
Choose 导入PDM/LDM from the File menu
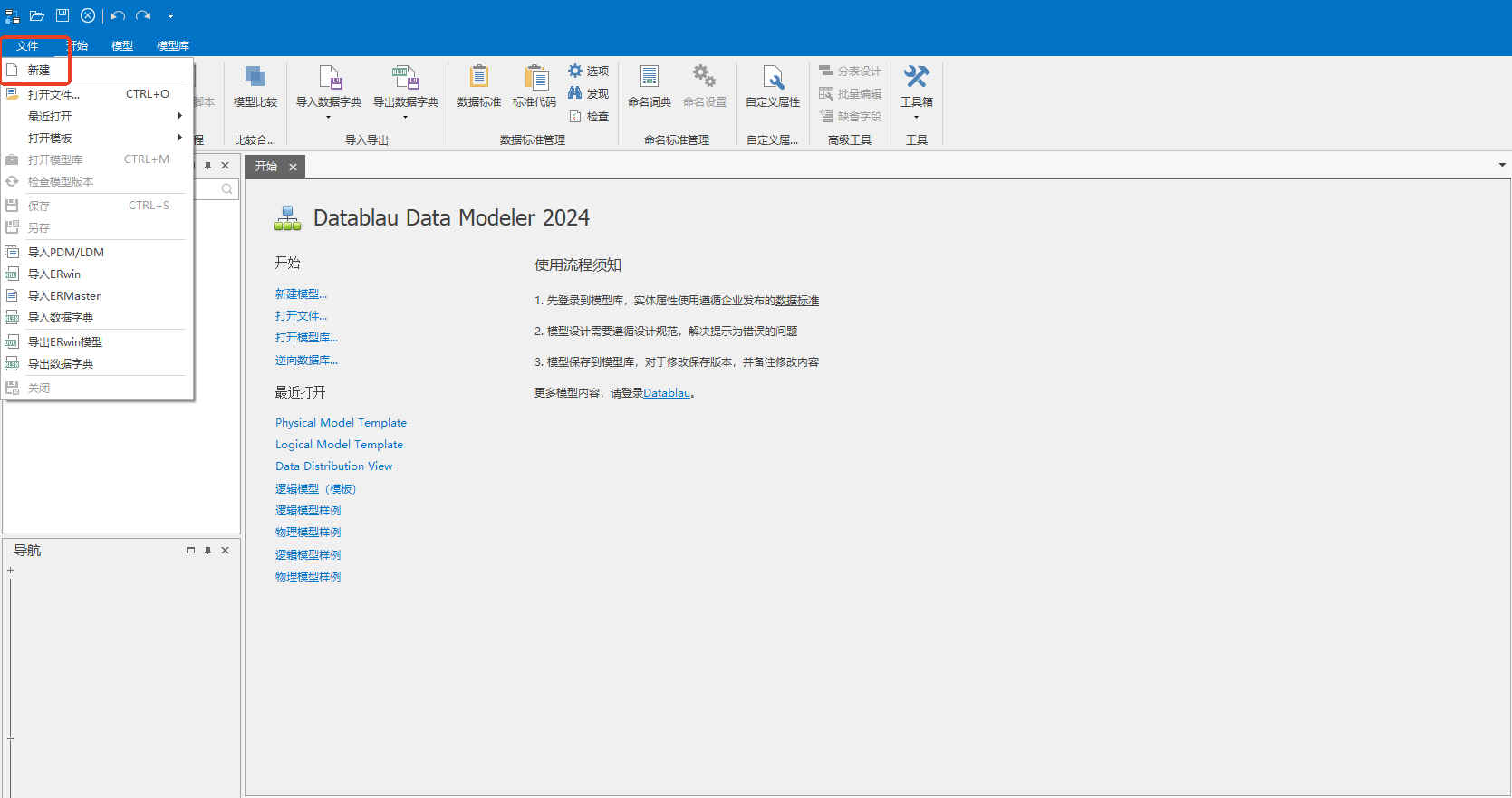coord(98,252)
